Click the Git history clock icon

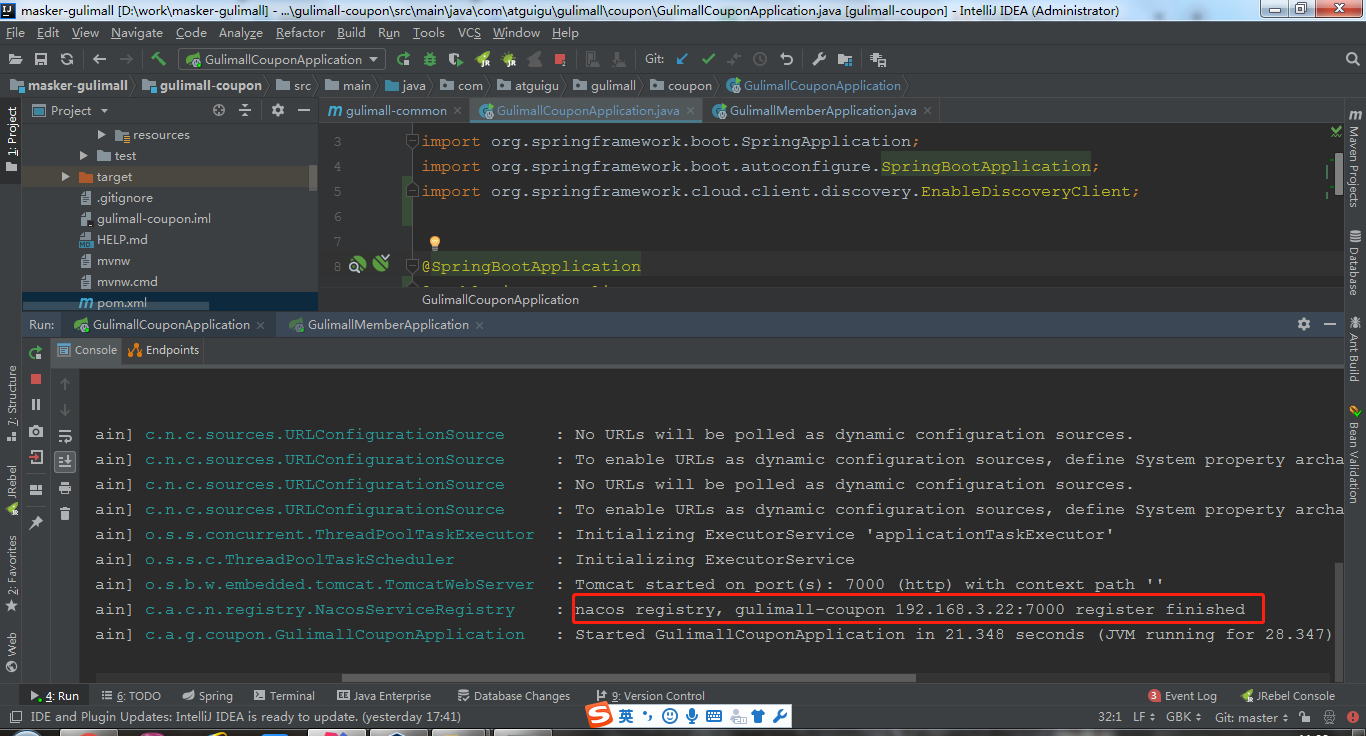pyautogui.click(x=760, y=59)
